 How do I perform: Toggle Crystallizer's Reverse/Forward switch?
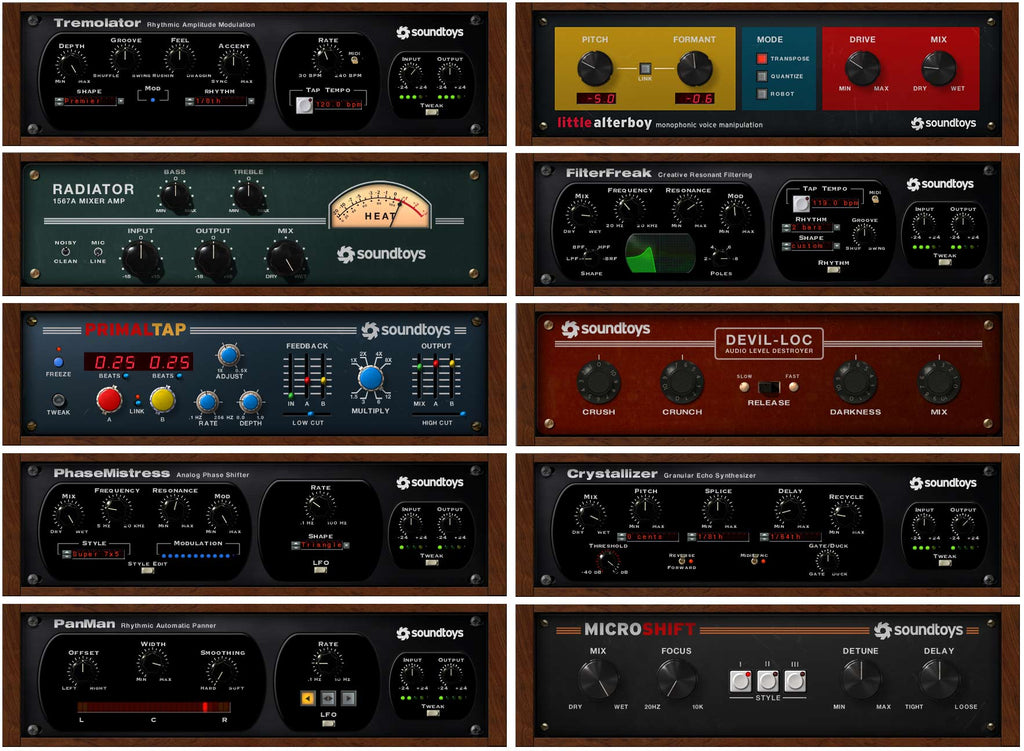coord(682,561)
